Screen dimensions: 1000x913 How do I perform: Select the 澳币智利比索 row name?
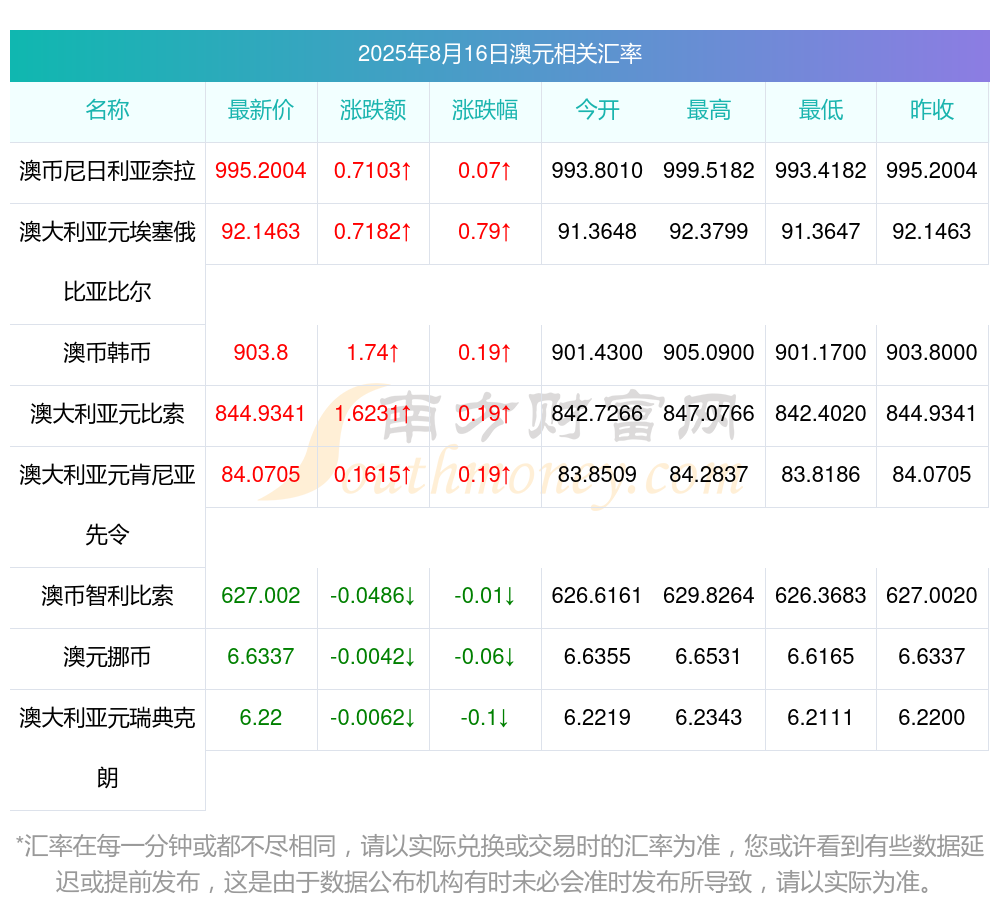[x=107, y=595]
